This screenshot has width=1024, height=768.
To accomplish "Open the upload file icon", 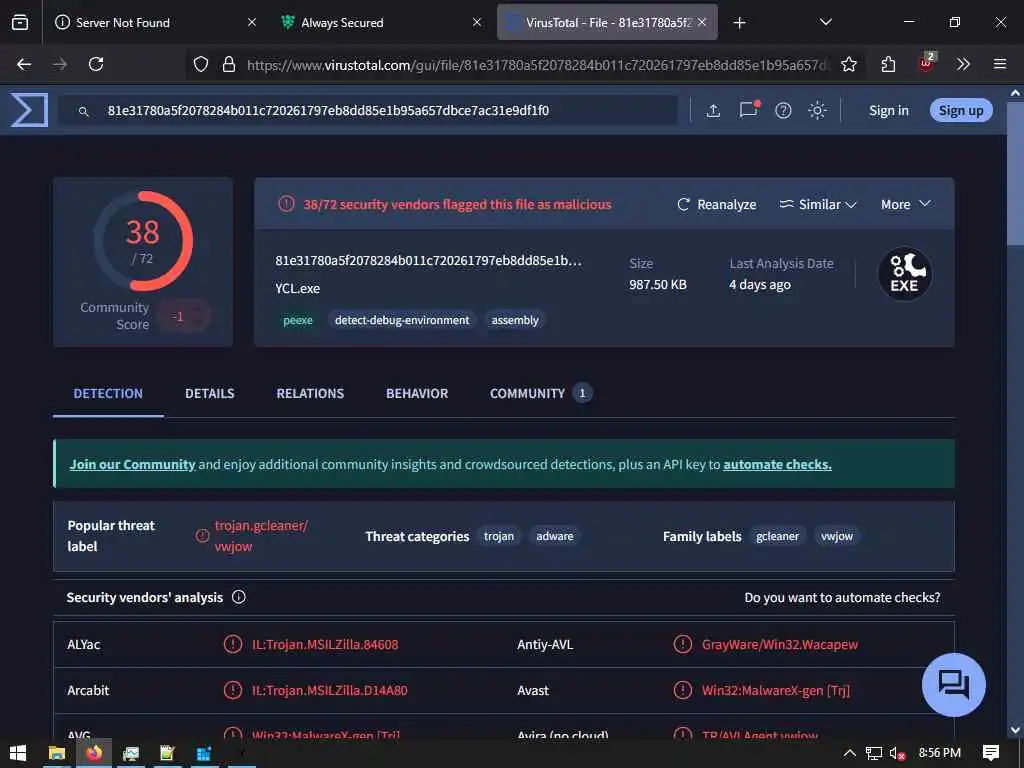I will (x=713, y=110).
